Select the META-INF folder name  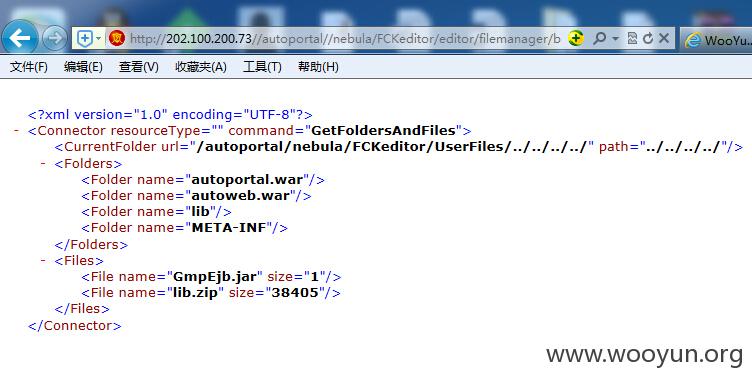[229, 228]
